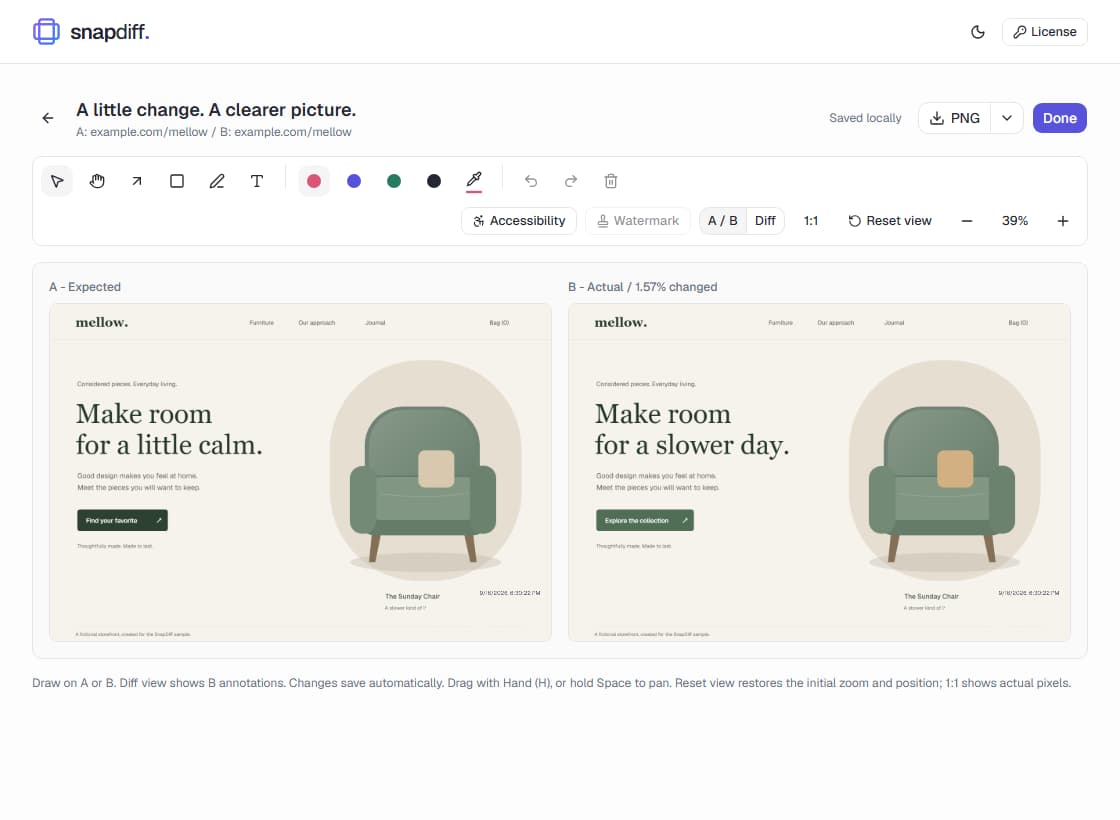Toggle Accessibility mode
Screen dimensions: 1120x820
pos(519,221)
